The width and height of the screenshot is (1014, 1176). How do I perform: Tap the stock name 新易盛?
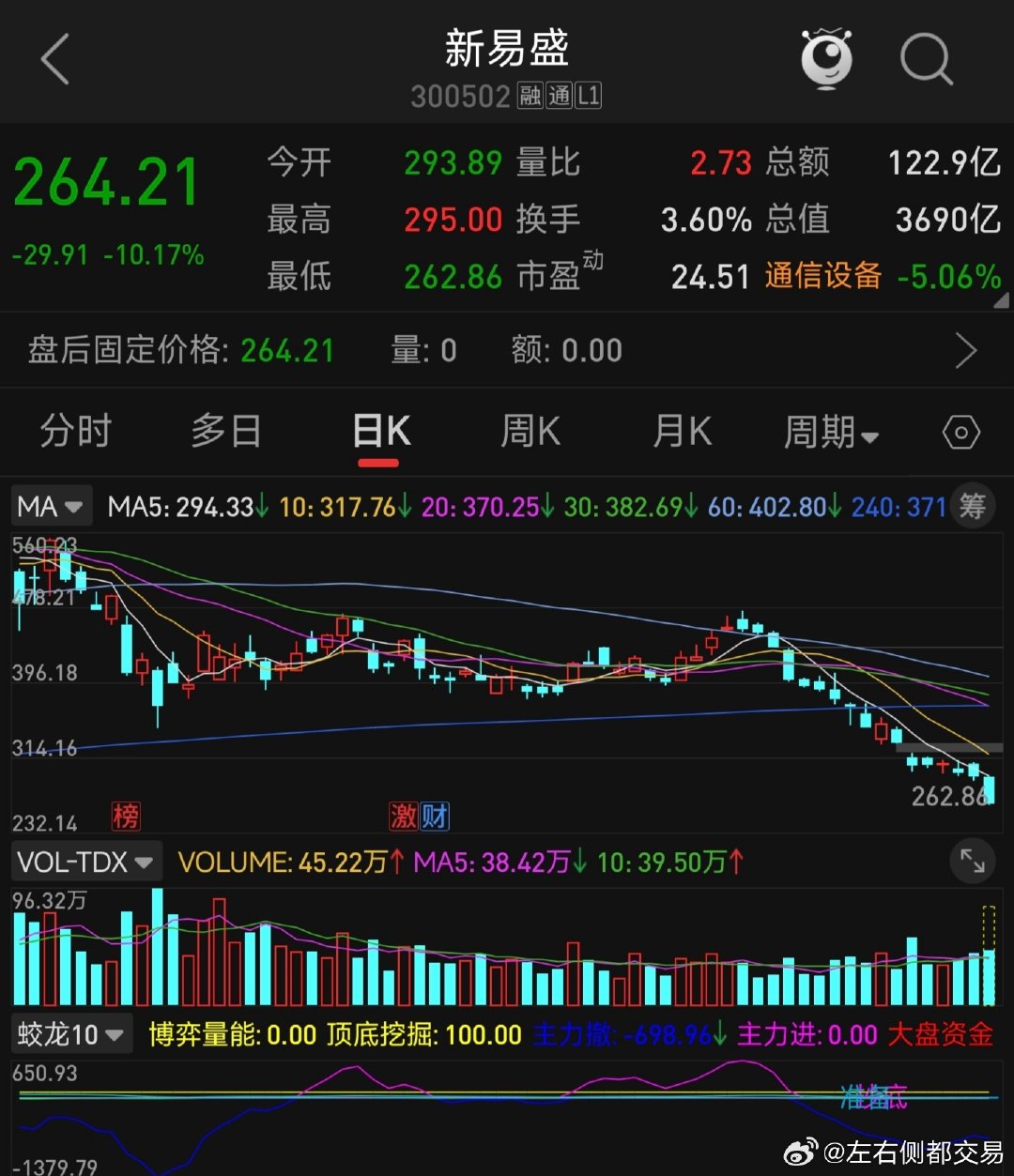(x=507, y=49)
